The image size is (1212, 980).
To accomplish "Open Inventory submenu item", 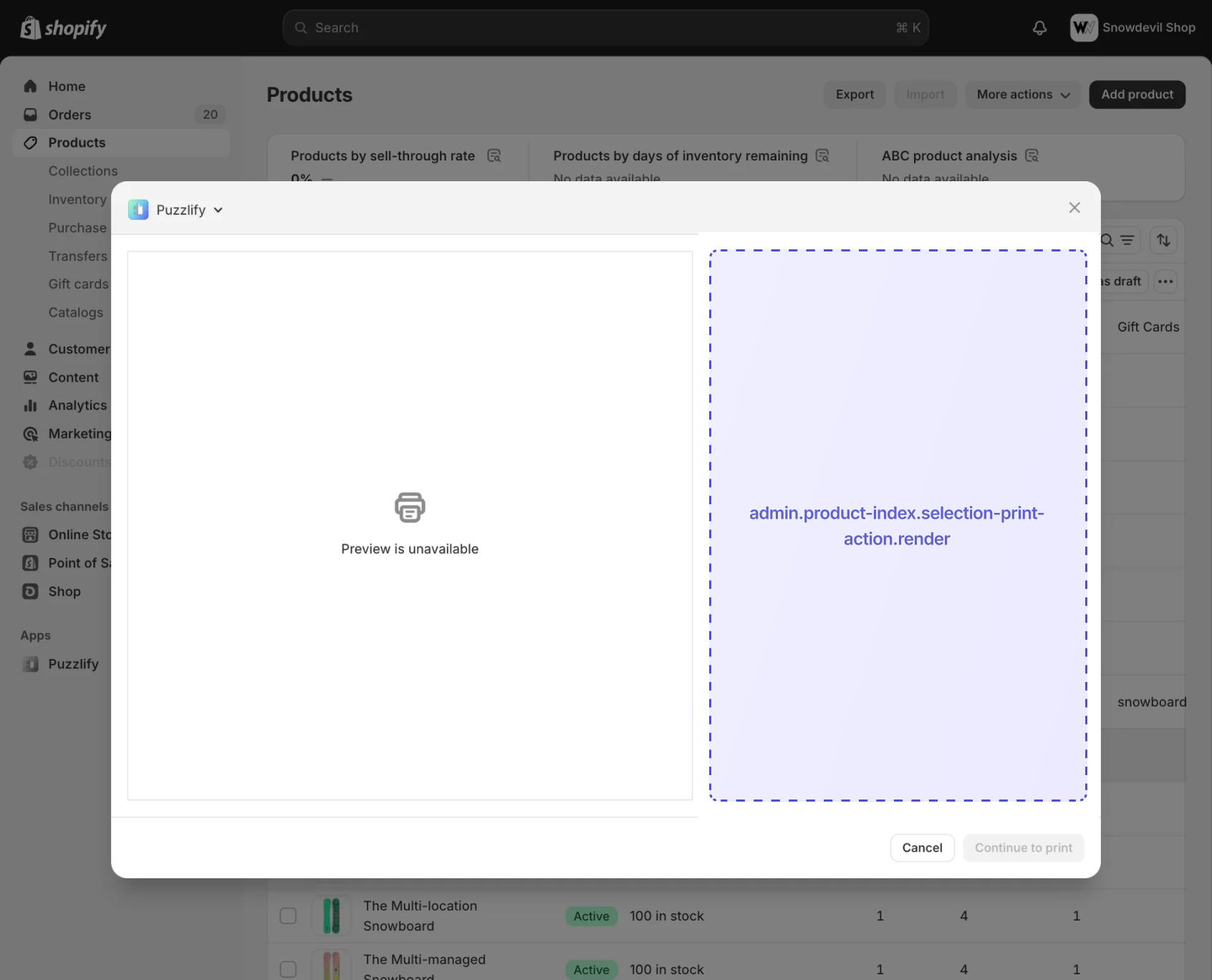I will (x=77, y=199).
